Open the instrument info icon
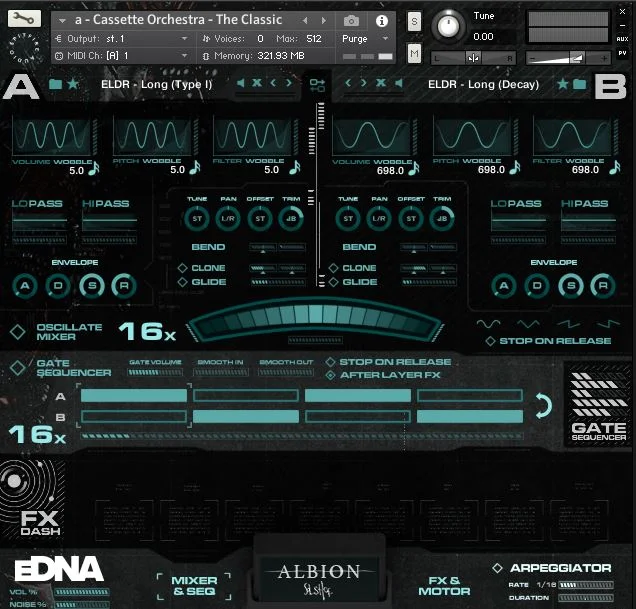Image resolution: width=636 pixels, height=609 pixels. click(x=381, y=21)
